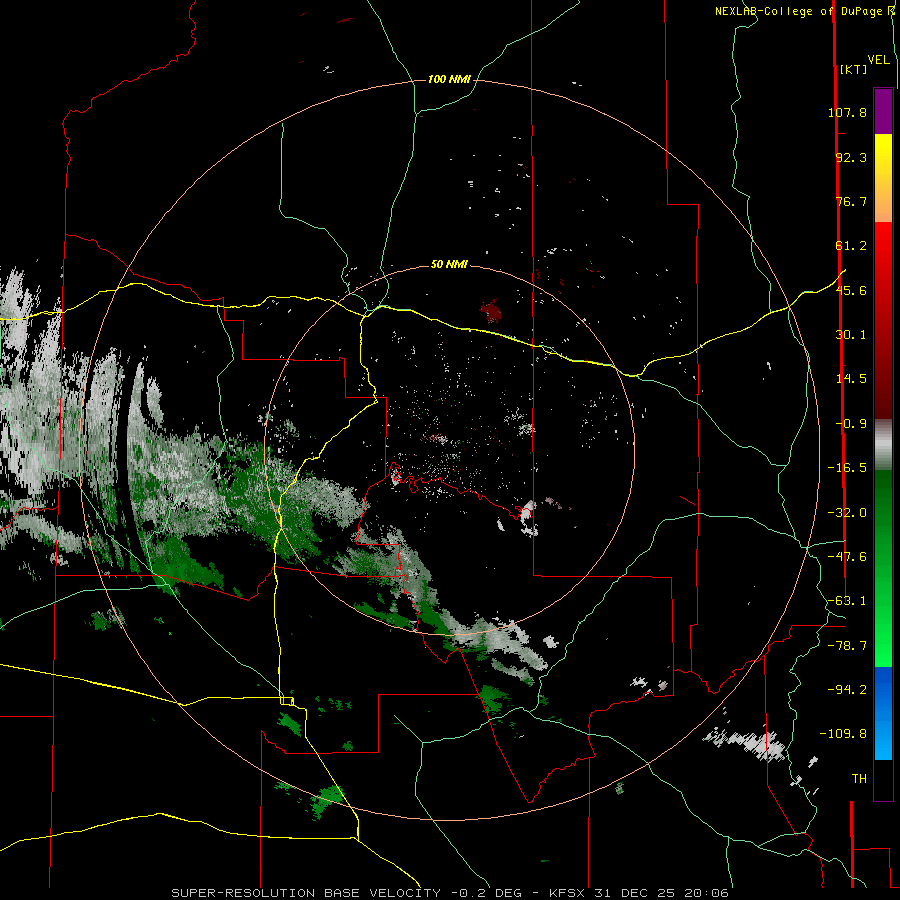This screenshot has height=900, width=900.
Task: Select the blue segment of velocity color bar
Action: click(x=883, y=713)
